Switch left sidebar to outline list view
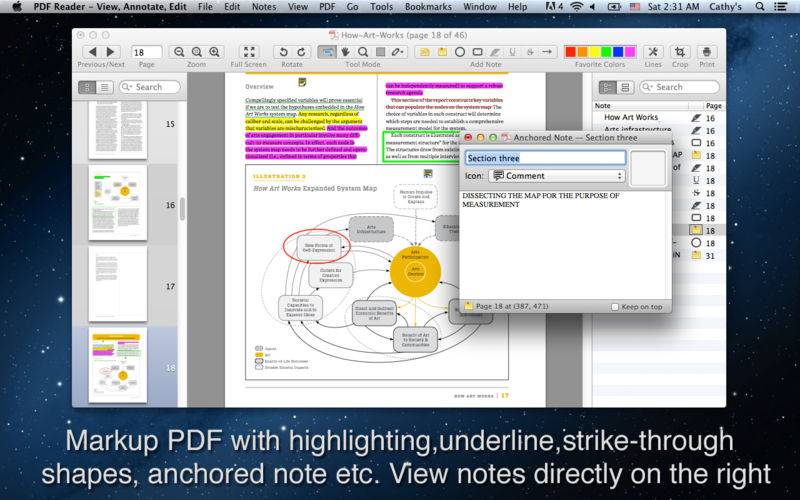The height and width of the screenshot is (500, 800). tap(105, 87)
